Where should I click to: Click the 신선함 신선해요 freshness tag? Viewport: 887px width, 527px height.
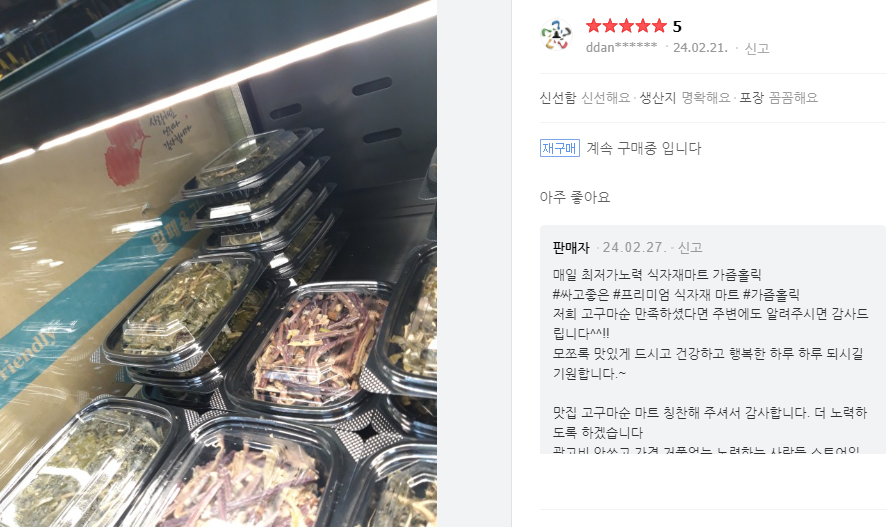point(585,98)
